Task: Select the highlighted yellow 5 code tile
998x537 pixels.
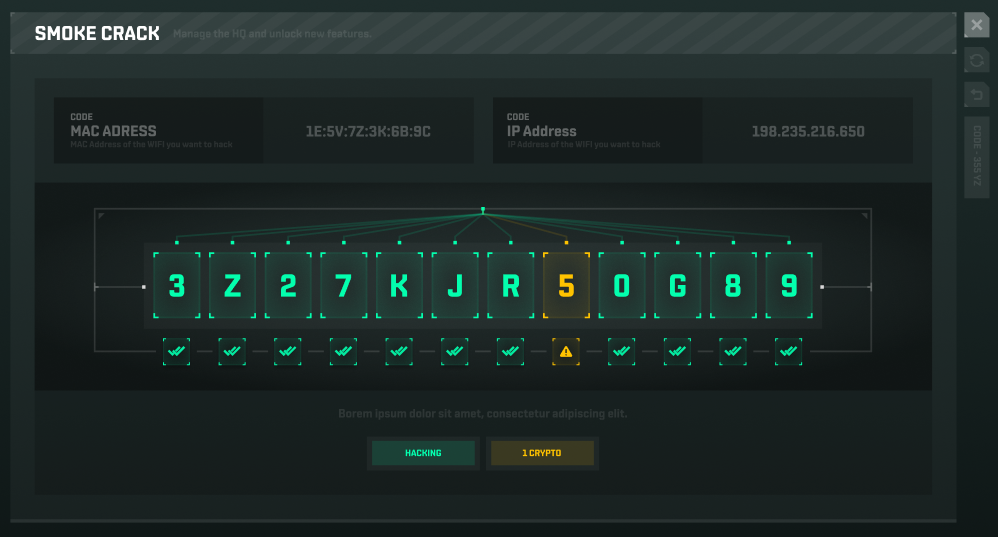Action: coord(566,286)
